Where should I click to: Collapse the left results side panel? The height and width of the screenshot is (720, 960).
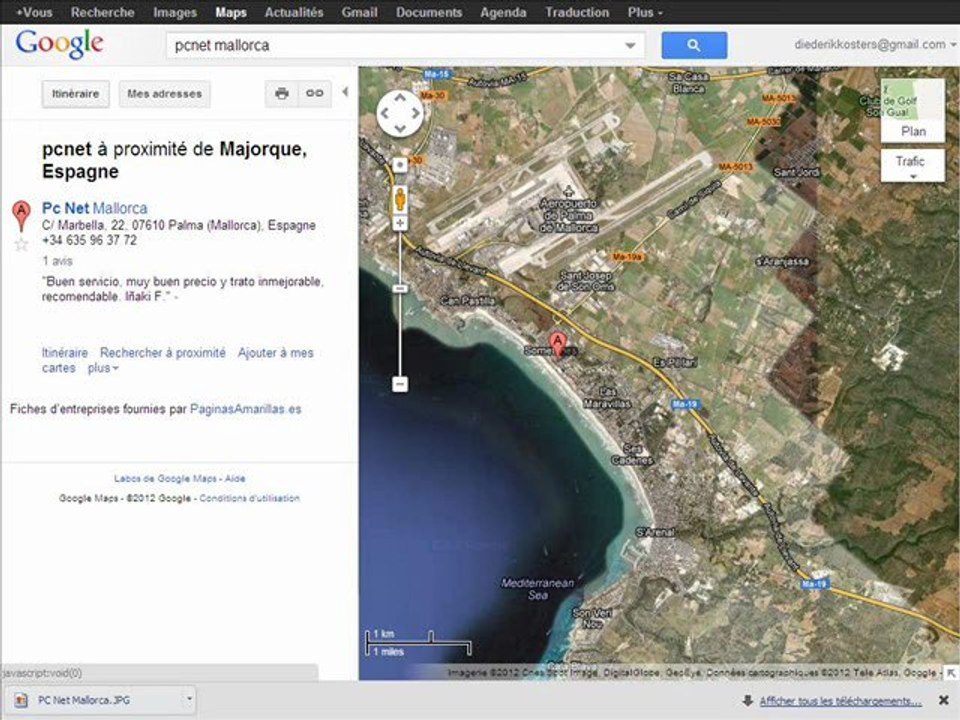(345, 92)
